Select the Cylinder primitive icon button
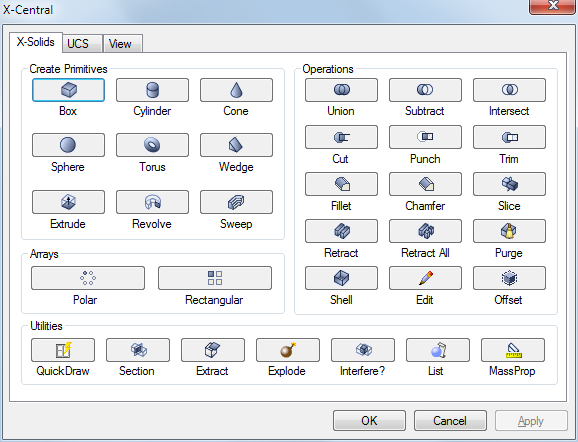 click(152, 90)
